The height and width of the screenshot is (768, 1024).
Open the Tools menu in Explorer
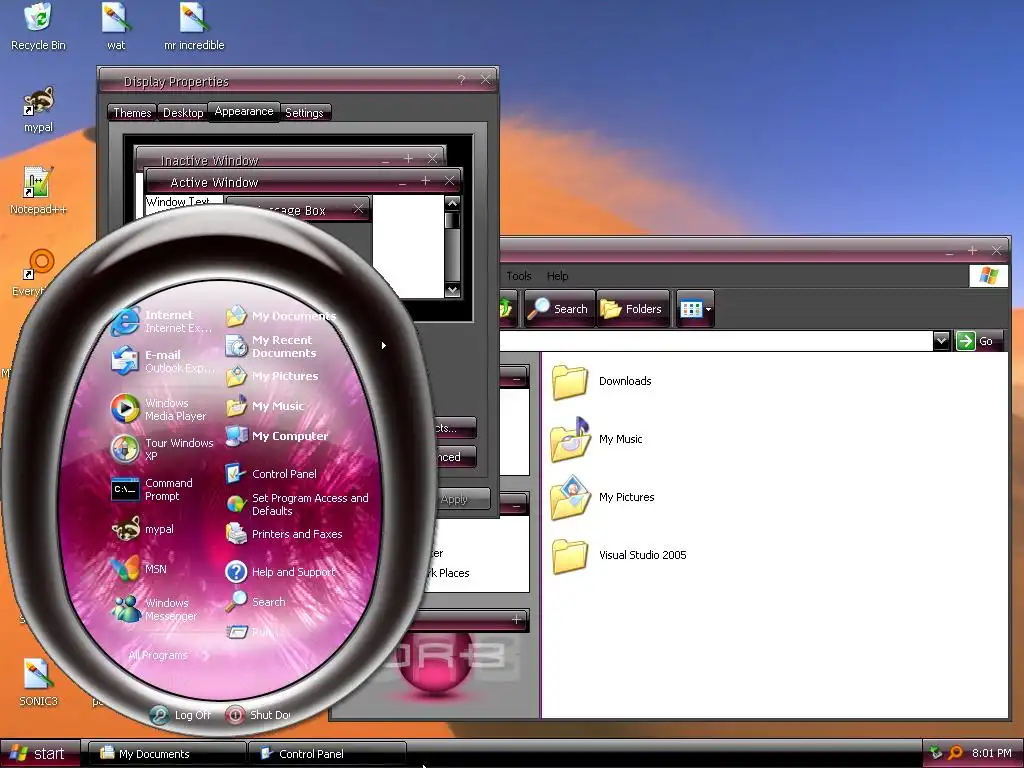tap(519, 276)
